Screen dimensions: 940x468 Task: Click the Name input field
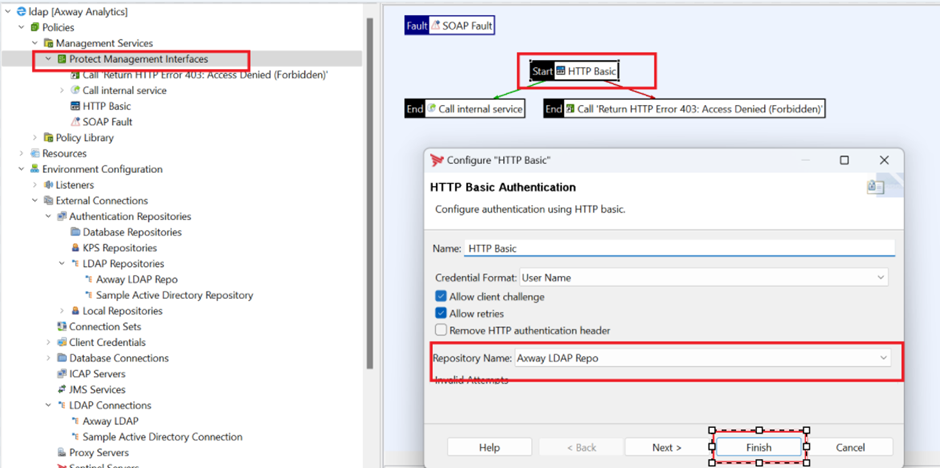coord(678,248)
